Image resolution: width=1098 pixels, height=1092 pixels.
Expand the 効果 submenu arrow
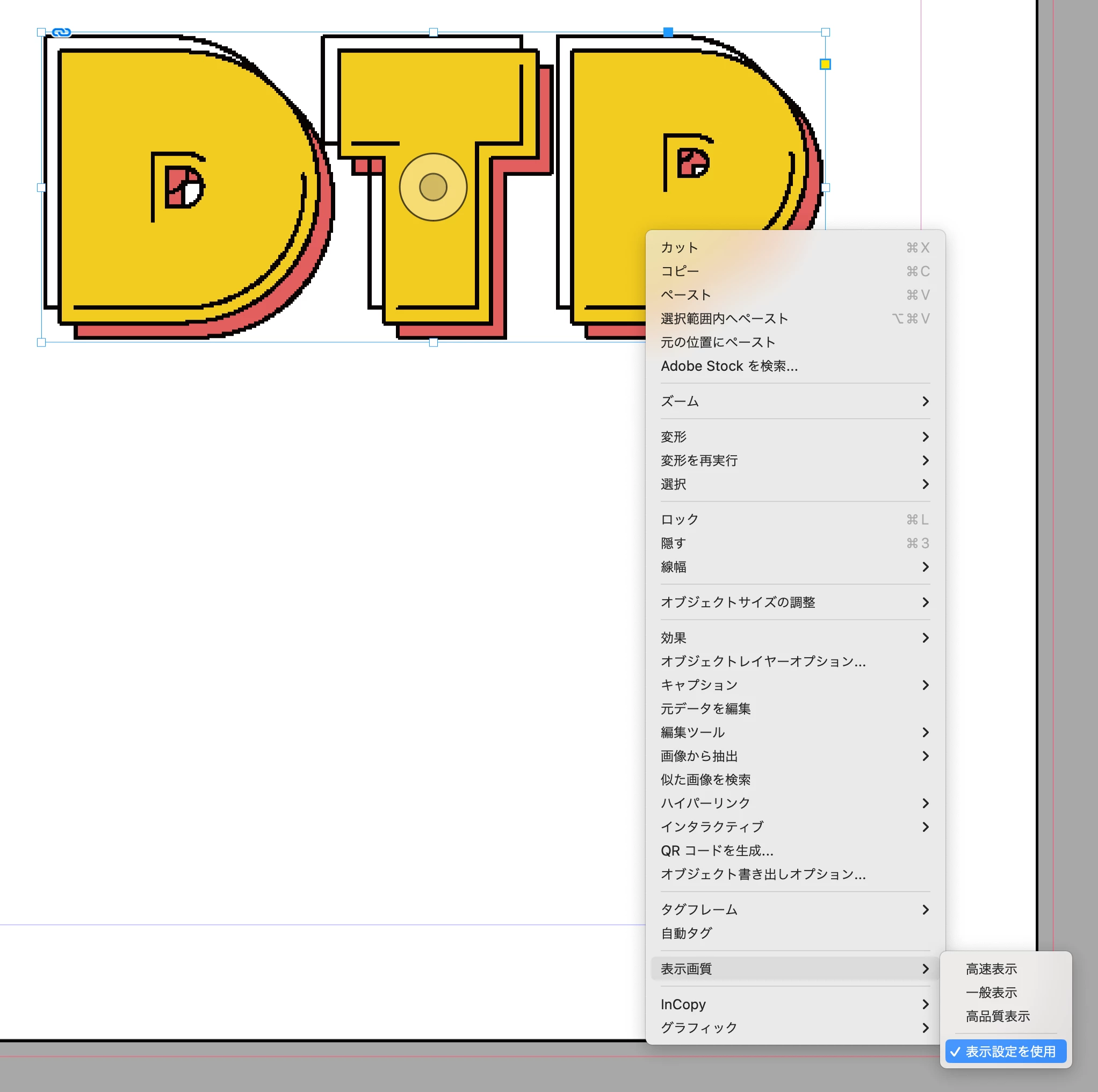pyautogui.click(x=924, y=638)
